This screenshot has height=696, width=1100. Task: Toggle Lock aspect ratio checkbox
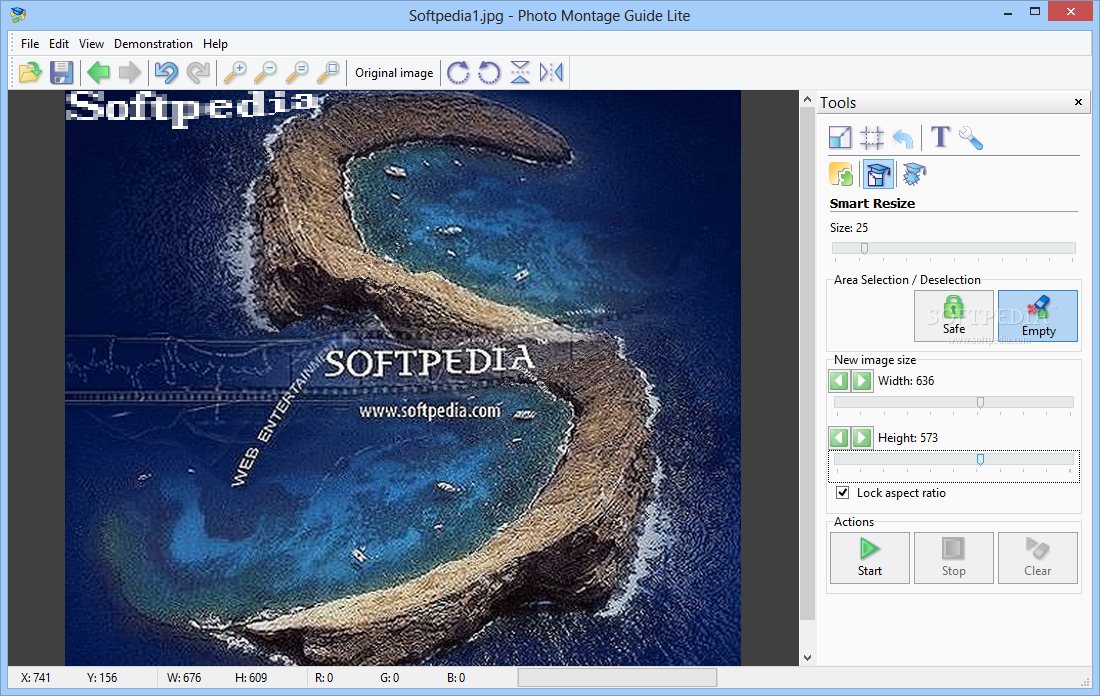(843, 493)
